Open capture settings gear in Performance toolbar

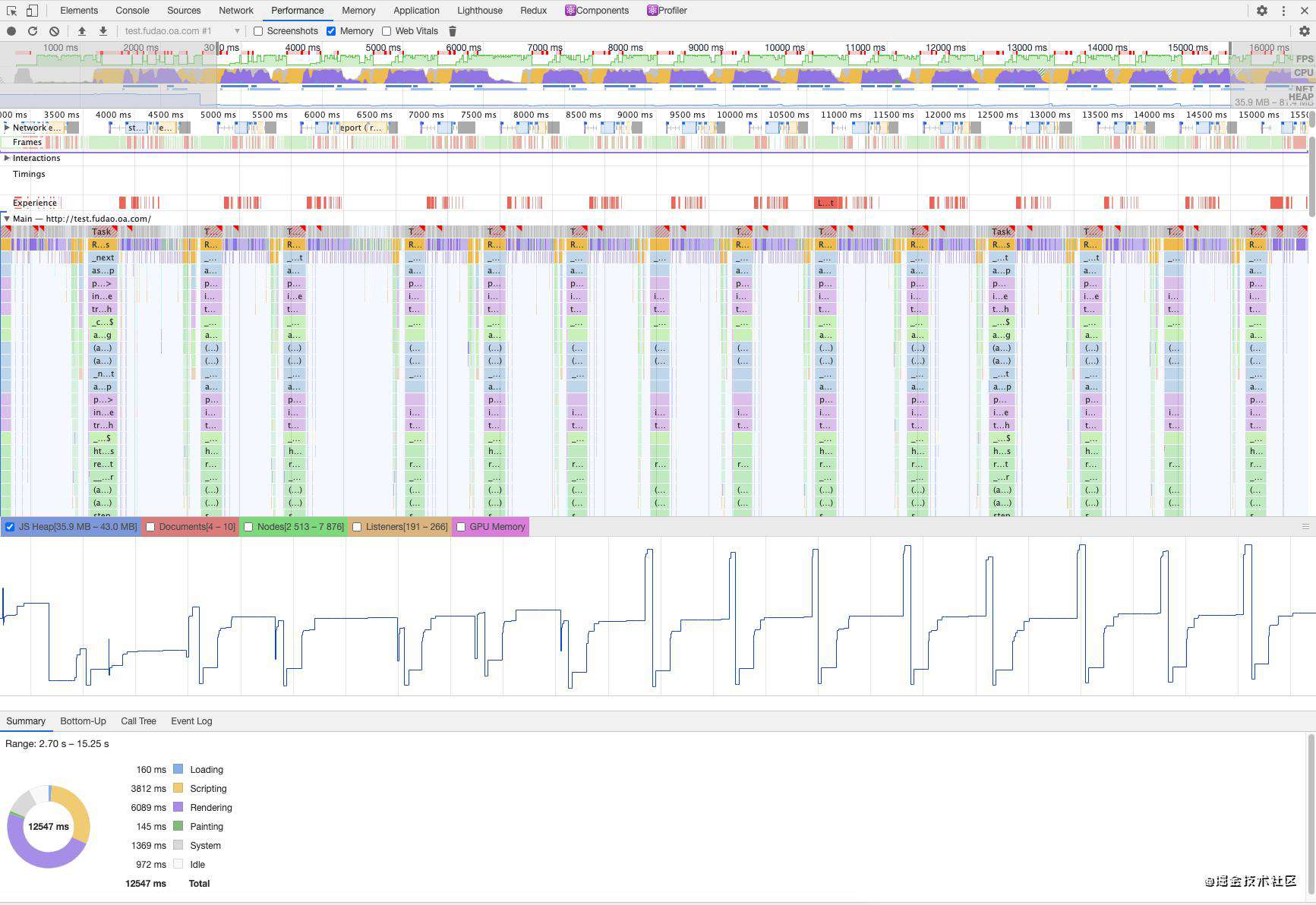point(1305,31)
